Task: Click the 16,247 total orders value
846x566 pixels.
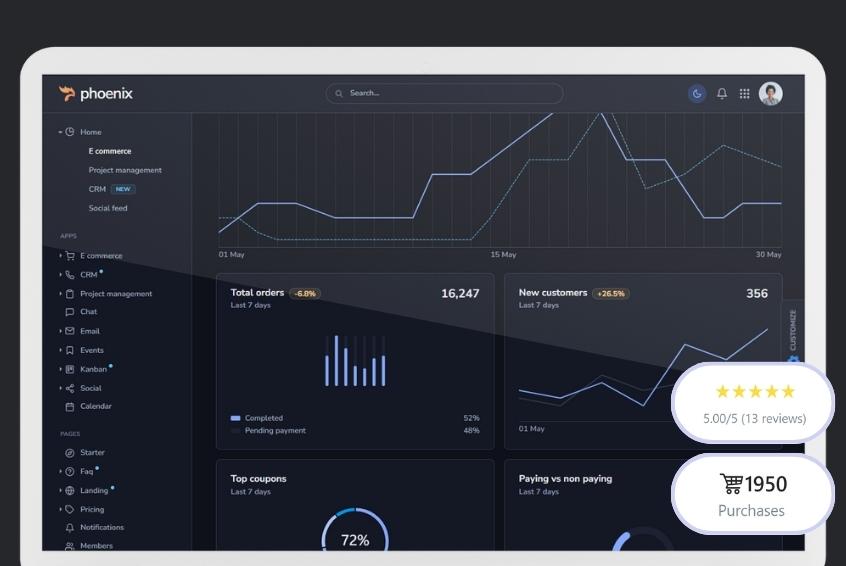Action: [460, 294]
